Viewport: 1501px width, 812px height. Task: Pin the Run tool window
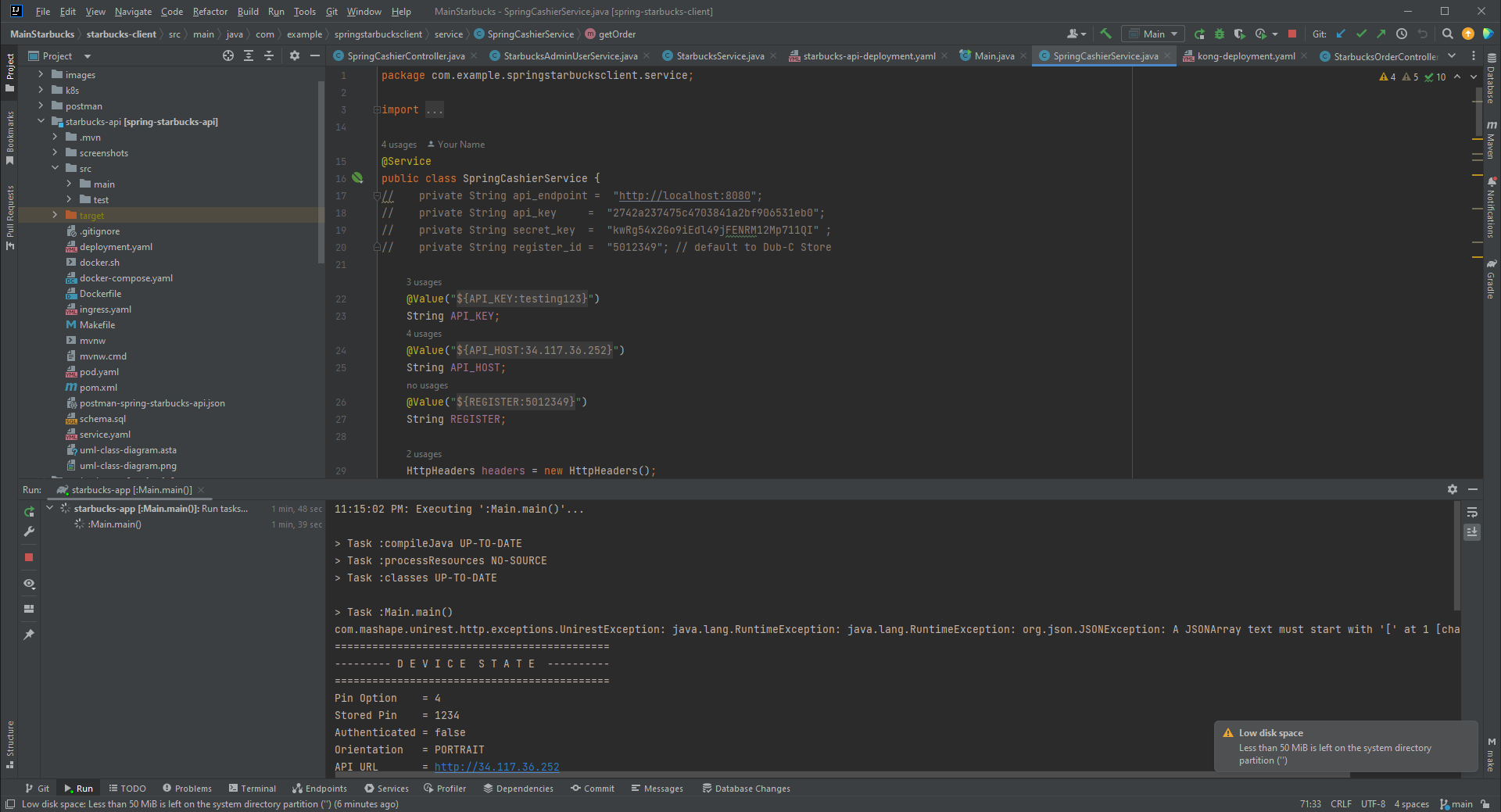[29, 635]
